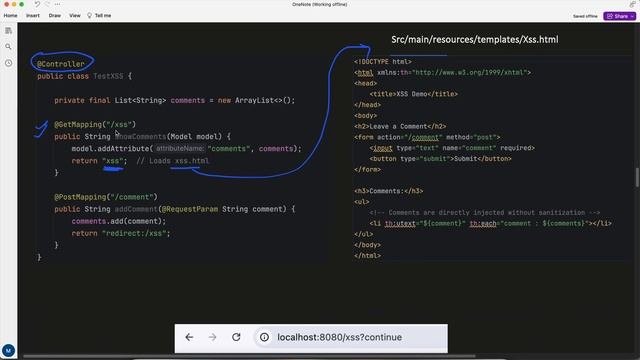Click the vertical scrollbar thumb on right edge
The image size is (640, 360).
point(637,177)
